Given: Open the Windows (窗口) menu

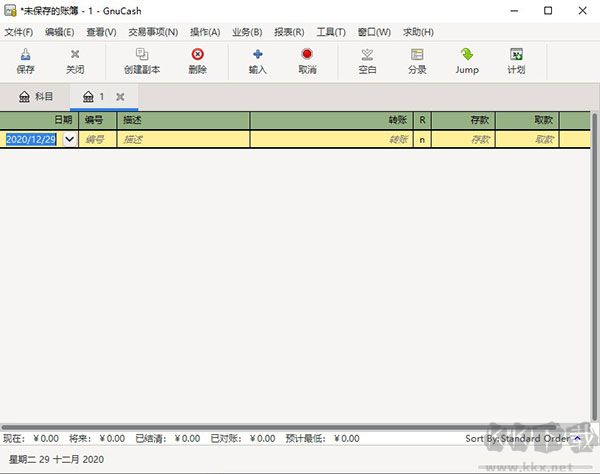Looking at the screenshot, I should [374, 32].
